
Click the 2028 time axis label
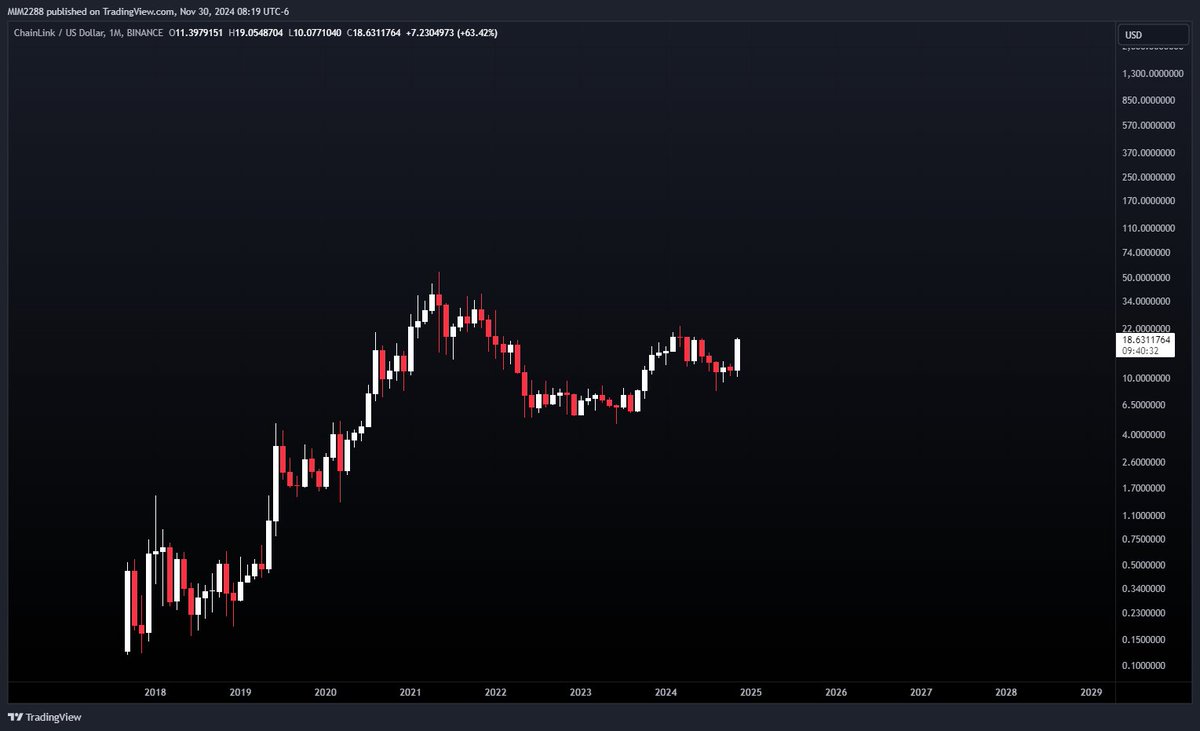coord(1007,692)
